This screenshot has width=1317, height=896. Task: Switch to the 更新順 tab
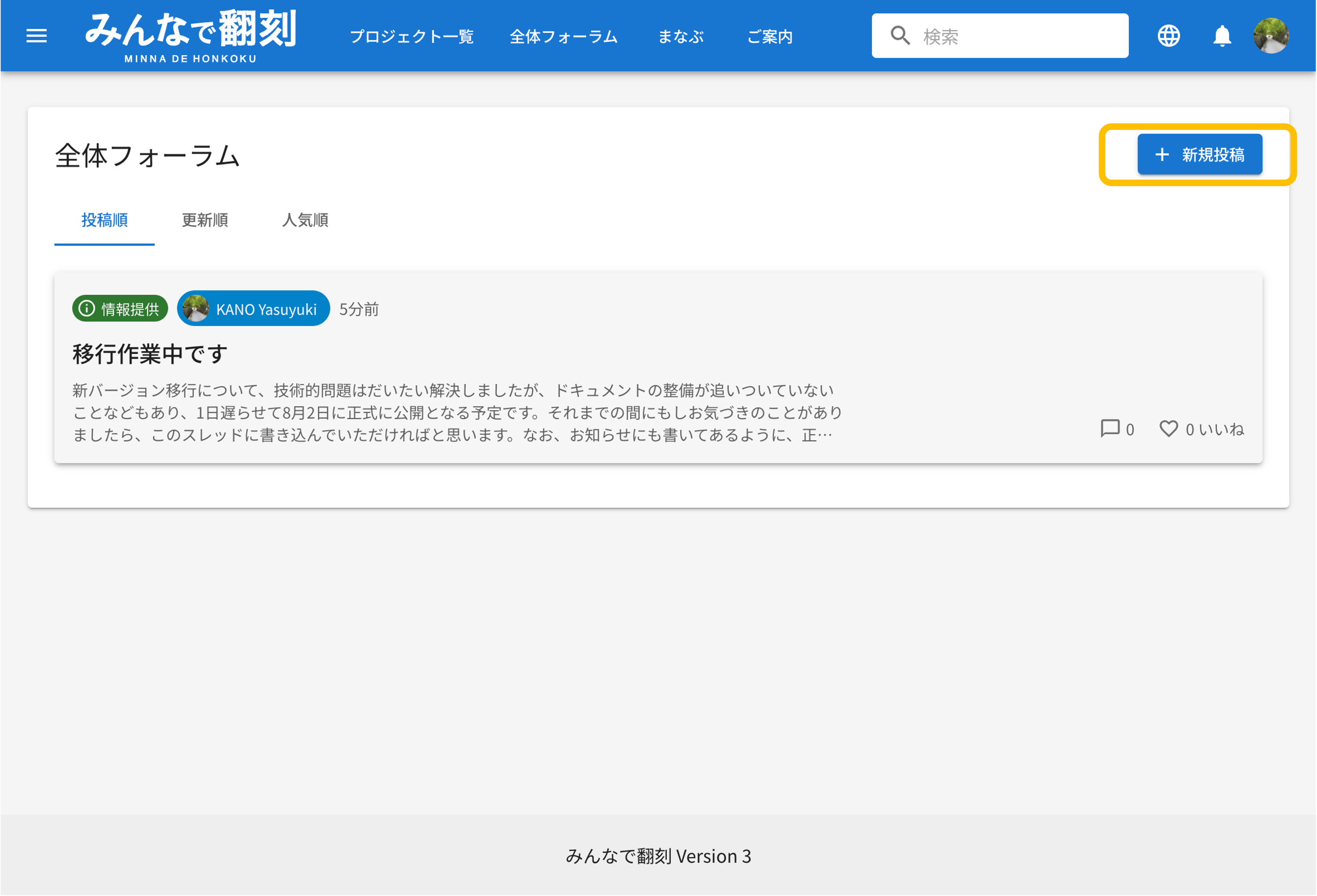(x=204, y=220)
